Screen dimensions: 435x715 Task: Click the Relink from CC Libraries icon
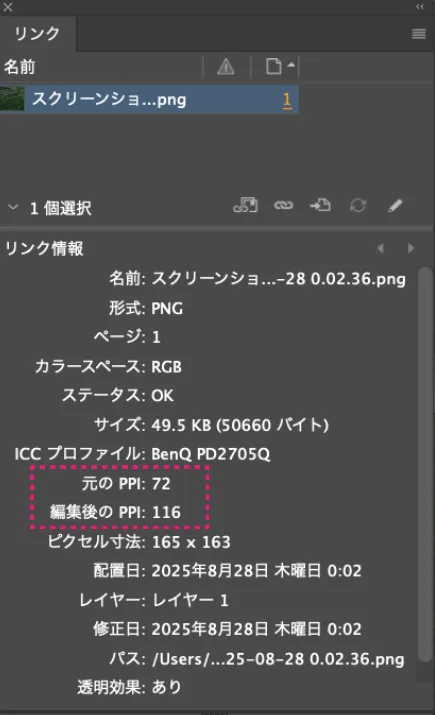[245, 205]
